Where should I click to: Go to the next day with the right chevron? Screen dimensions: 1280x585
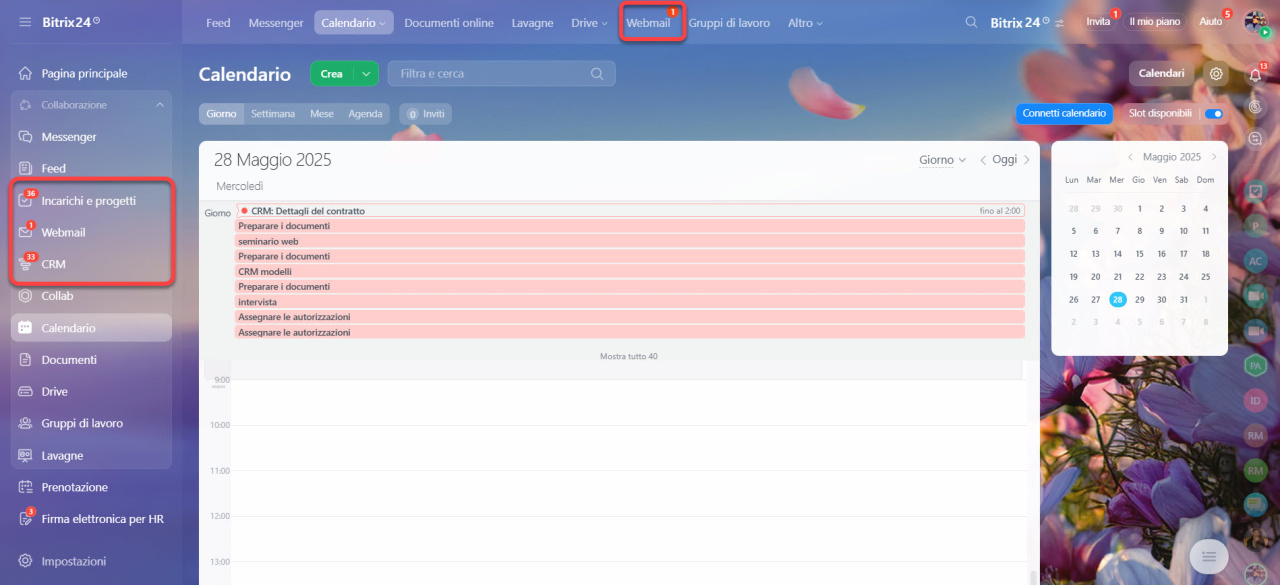coord(1026,160)
